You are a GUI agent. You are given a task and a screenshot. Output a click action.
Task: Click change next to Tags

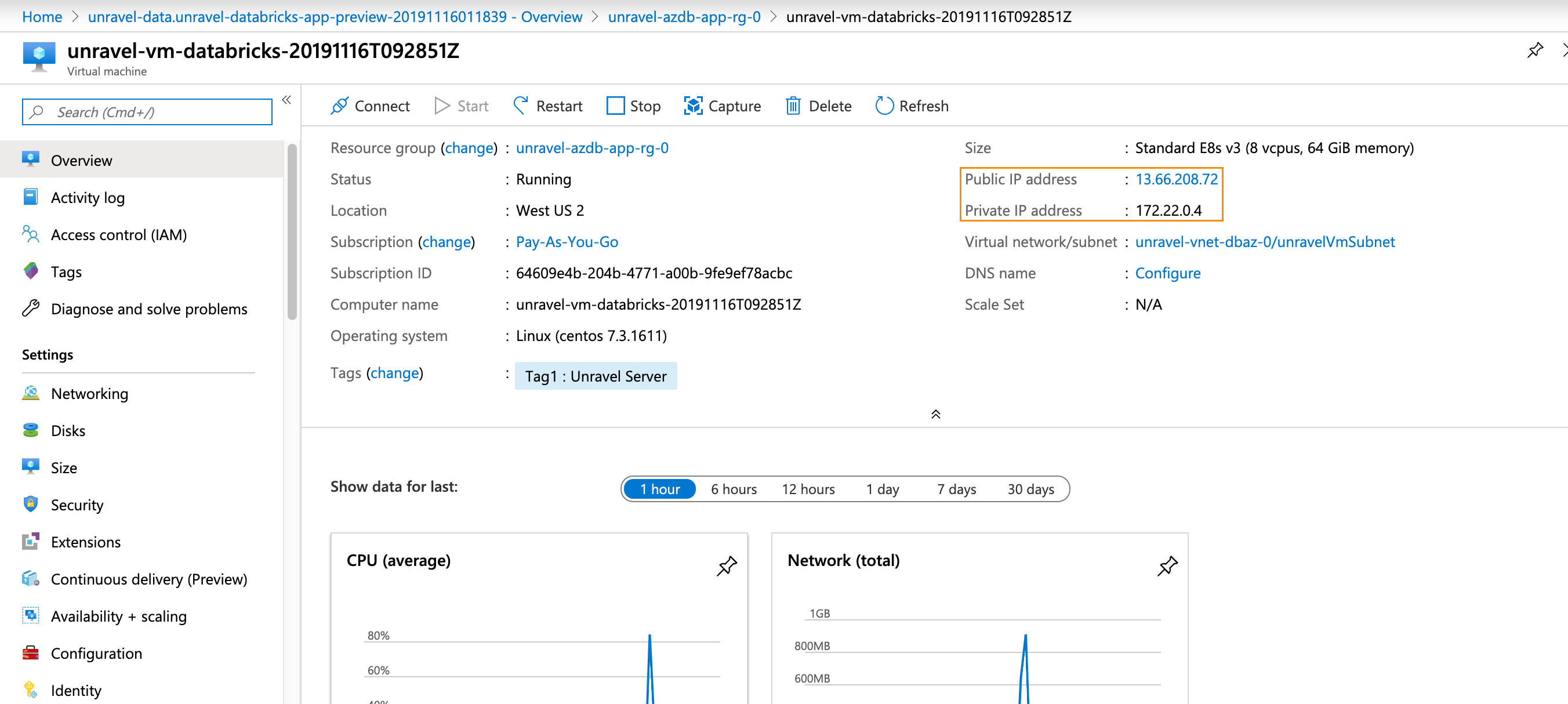(394, 372)
